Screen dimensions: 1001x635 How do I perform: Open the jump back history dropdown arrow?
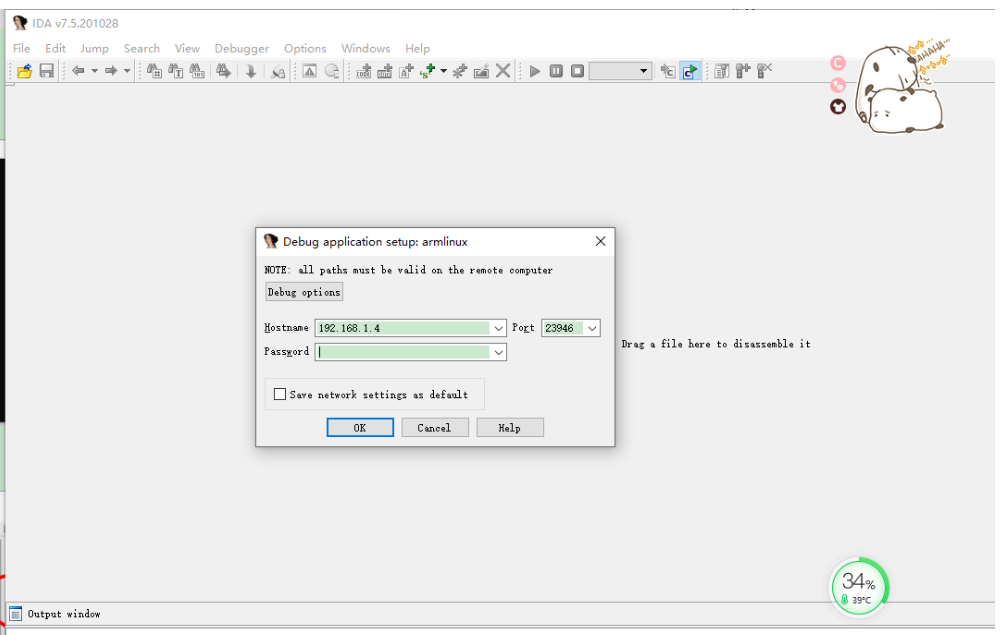tap(94, 71)
